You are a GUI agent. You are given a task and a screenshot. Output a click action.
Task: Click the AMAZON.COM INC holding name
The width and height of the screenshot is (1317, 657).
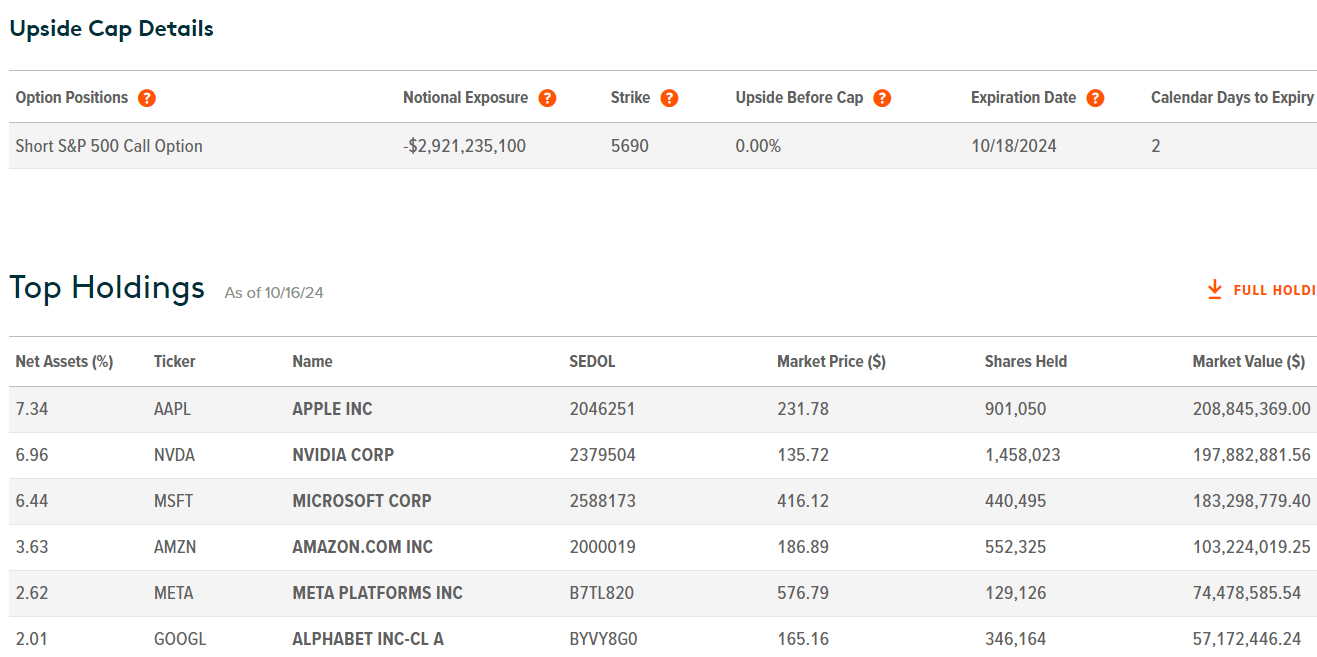(x=361, y=547)
